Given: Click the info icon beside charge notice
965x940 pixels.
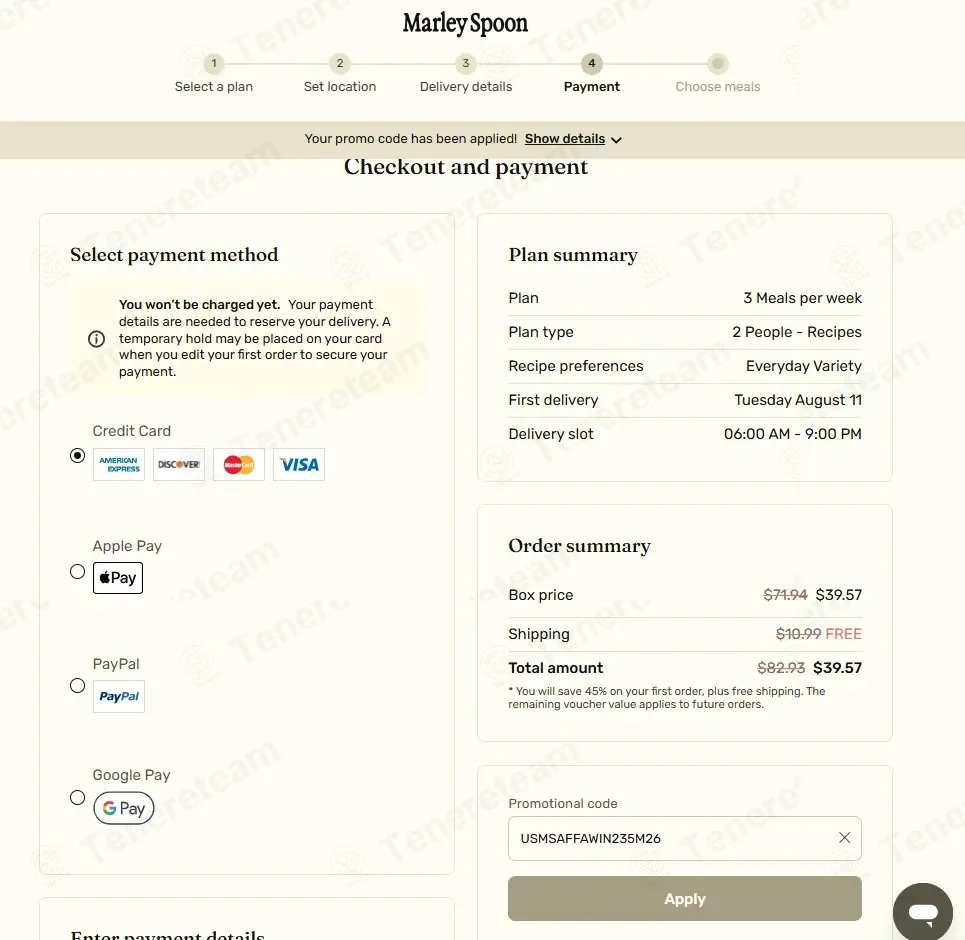Looking at the screenshot, I should 97,339.
